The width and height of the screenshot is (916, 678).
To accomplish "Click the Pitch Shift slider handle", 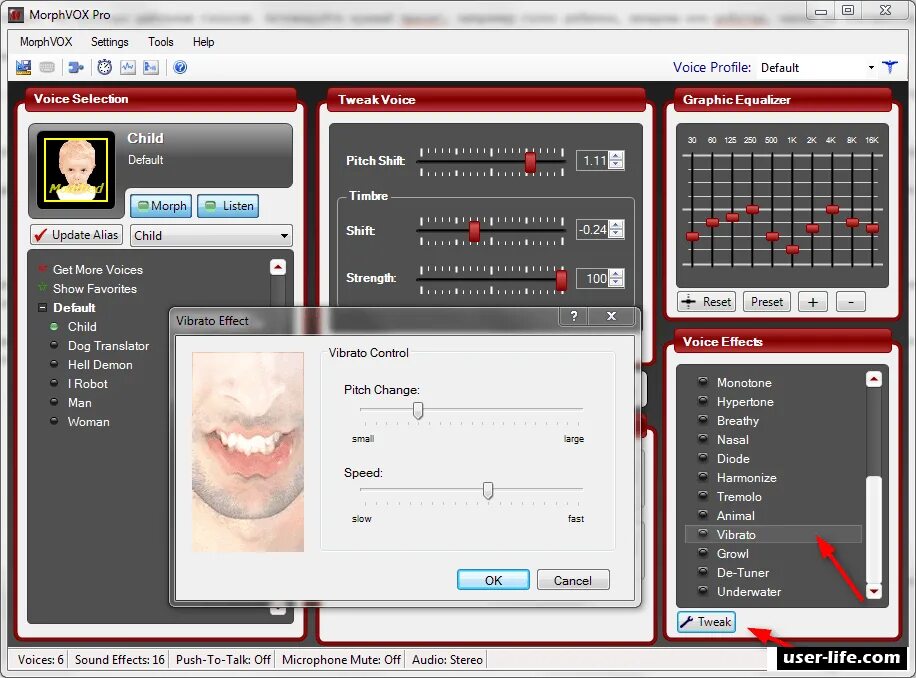I will click(x=530, y=161).
